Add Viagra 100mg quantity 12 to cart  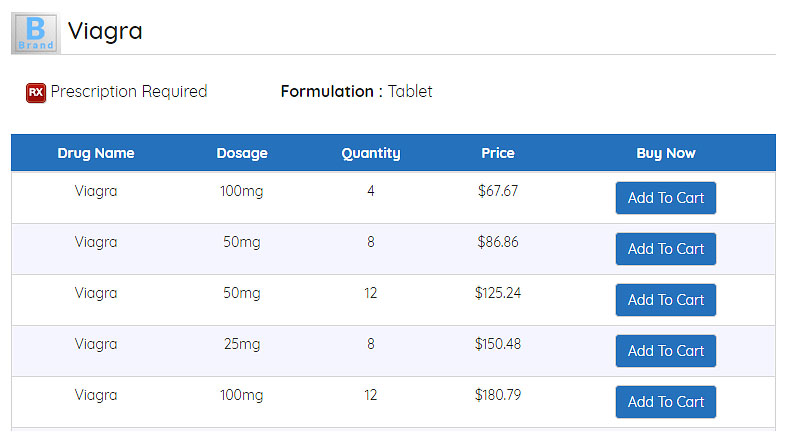pos(666,402)
